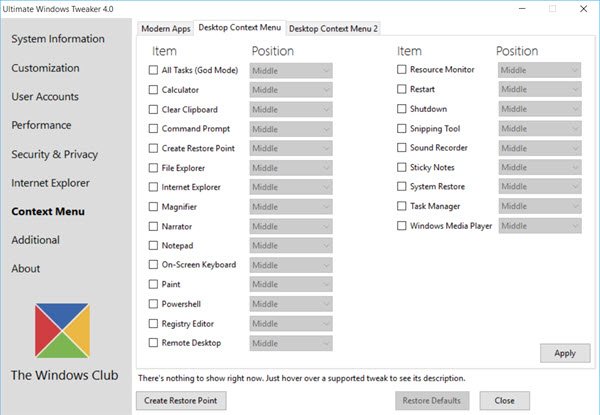This screenshot has width=600, height=415.
Task: Open position dropdown for Calculator
Action: [x=291, y=90]
